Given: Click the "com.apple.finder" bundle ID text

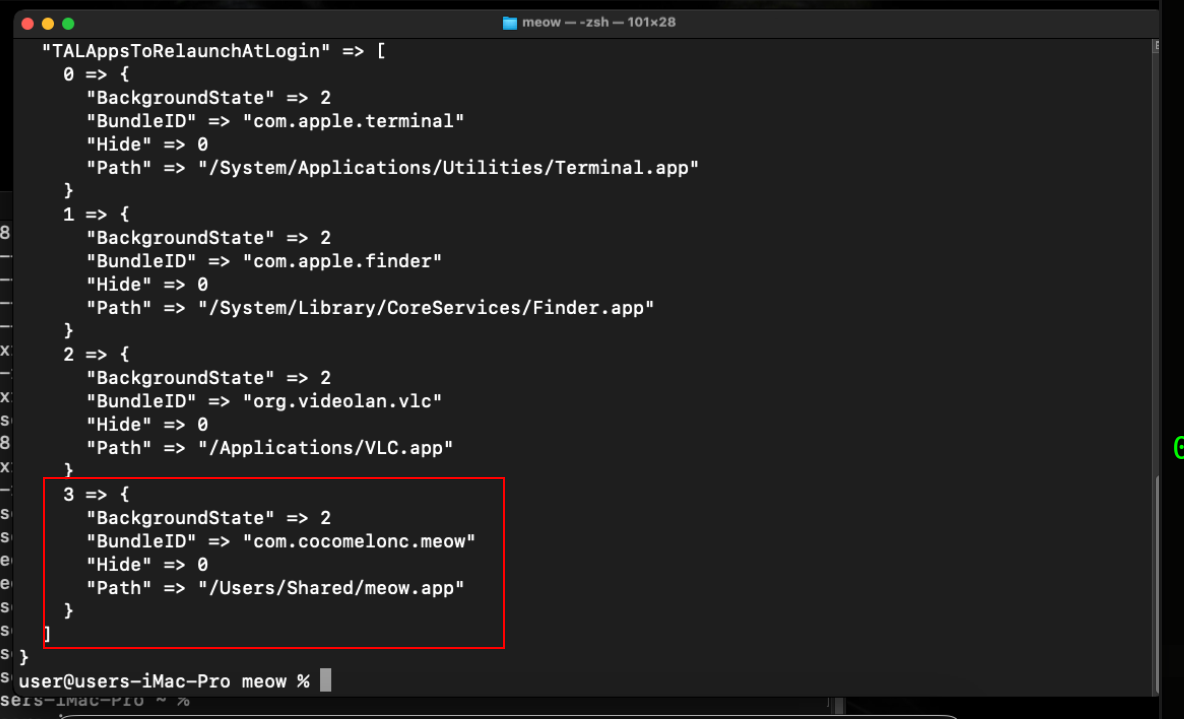Looking at the screenshot, I should (343, 261).
